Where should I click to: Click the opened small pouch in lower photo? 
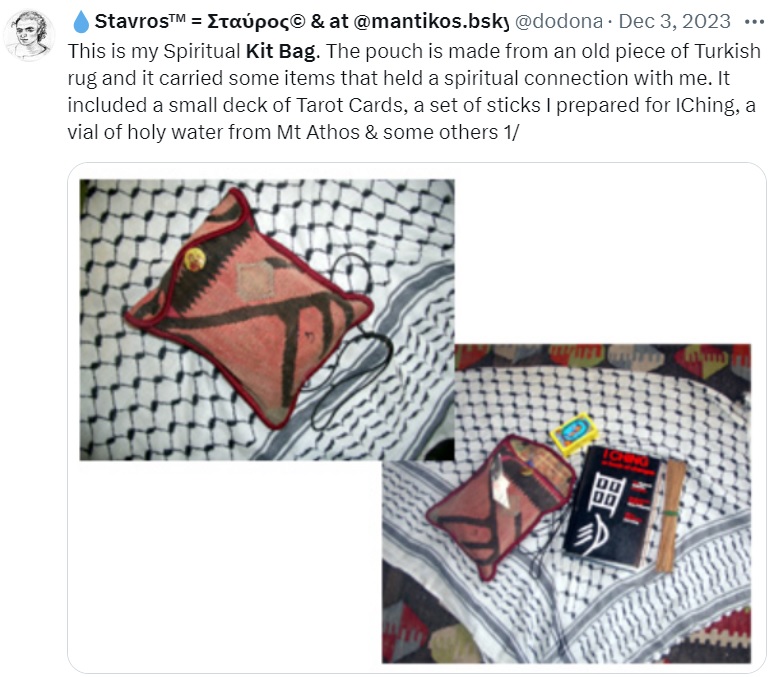coord(501,505)
